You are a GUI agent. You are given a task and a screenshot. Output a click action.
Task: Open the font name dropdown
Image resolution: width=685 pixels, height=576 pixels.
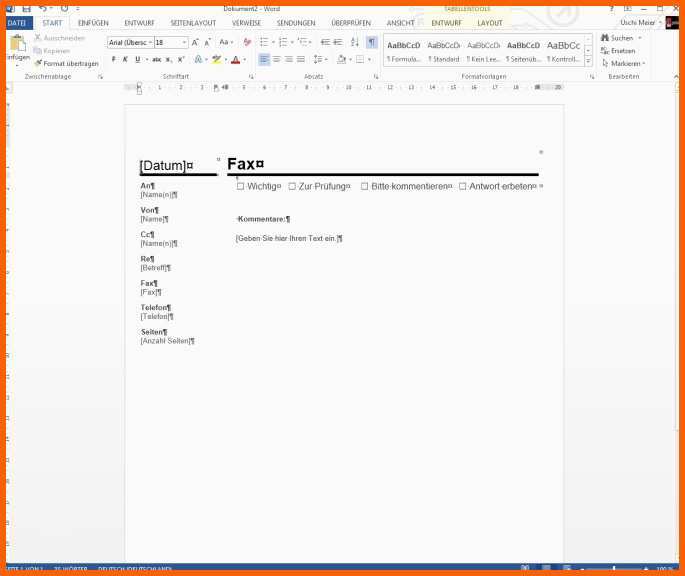point(150,42)
